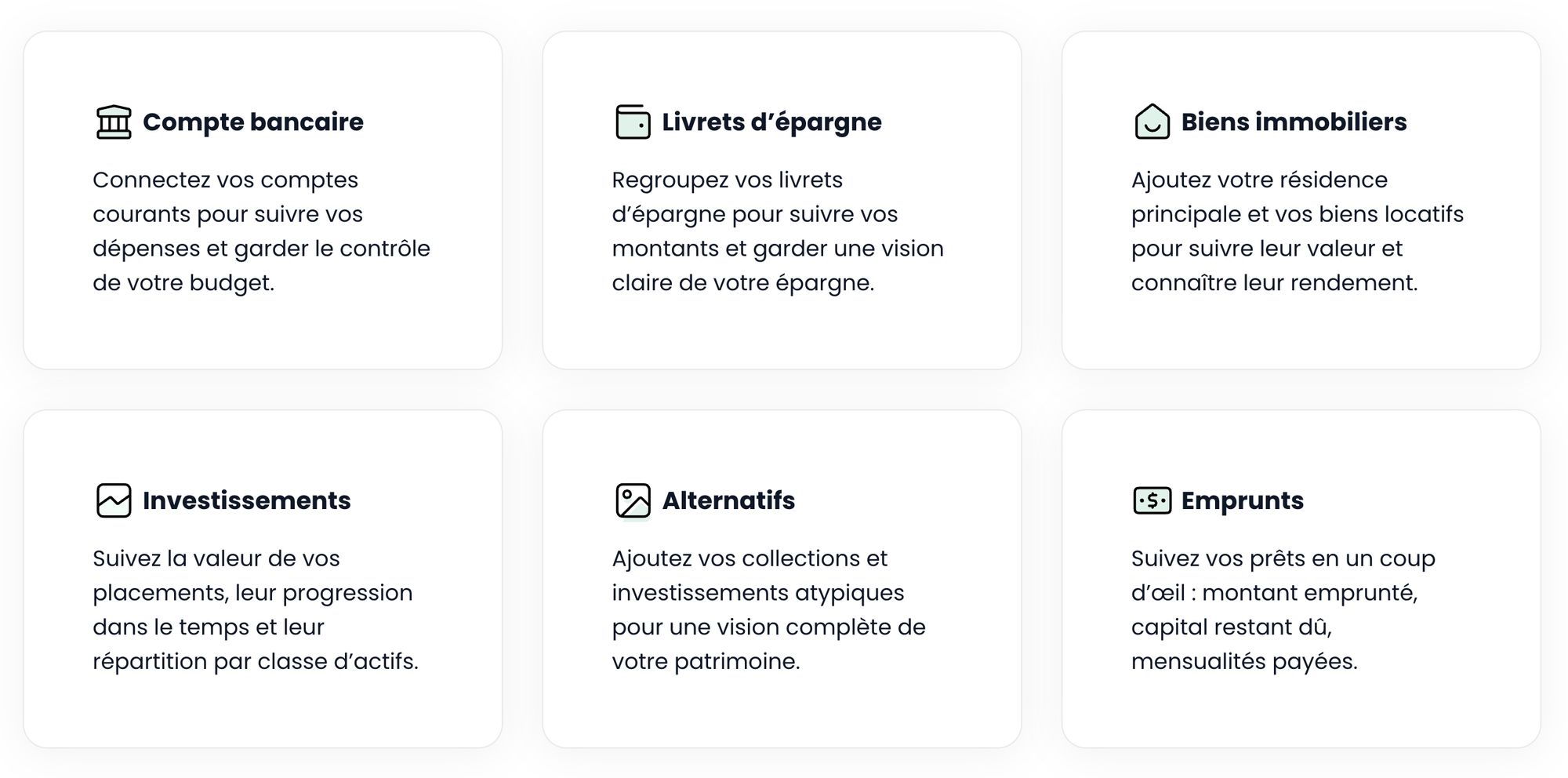Click the Compte bancaire description text
1568x778 pixels.
click(x=261, y=231)
